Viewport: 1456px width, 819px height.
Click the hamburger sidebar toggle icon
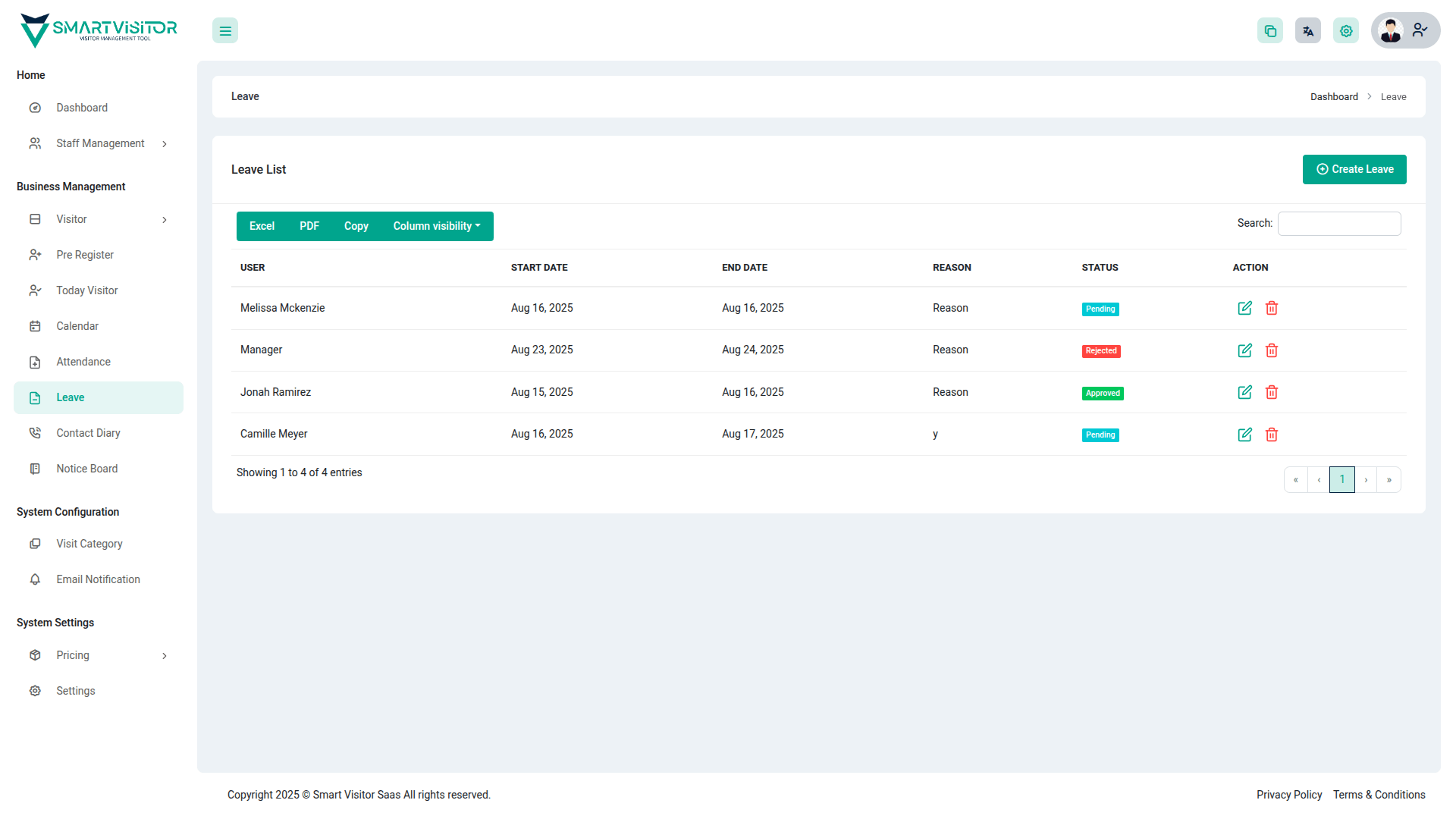[x=225, y=31]
